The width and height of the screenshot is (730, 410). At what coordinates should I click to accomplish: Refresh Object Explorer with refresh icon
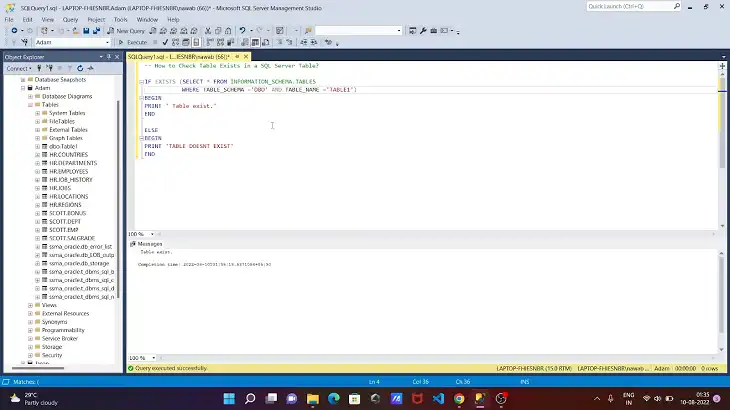pos(80,68)
